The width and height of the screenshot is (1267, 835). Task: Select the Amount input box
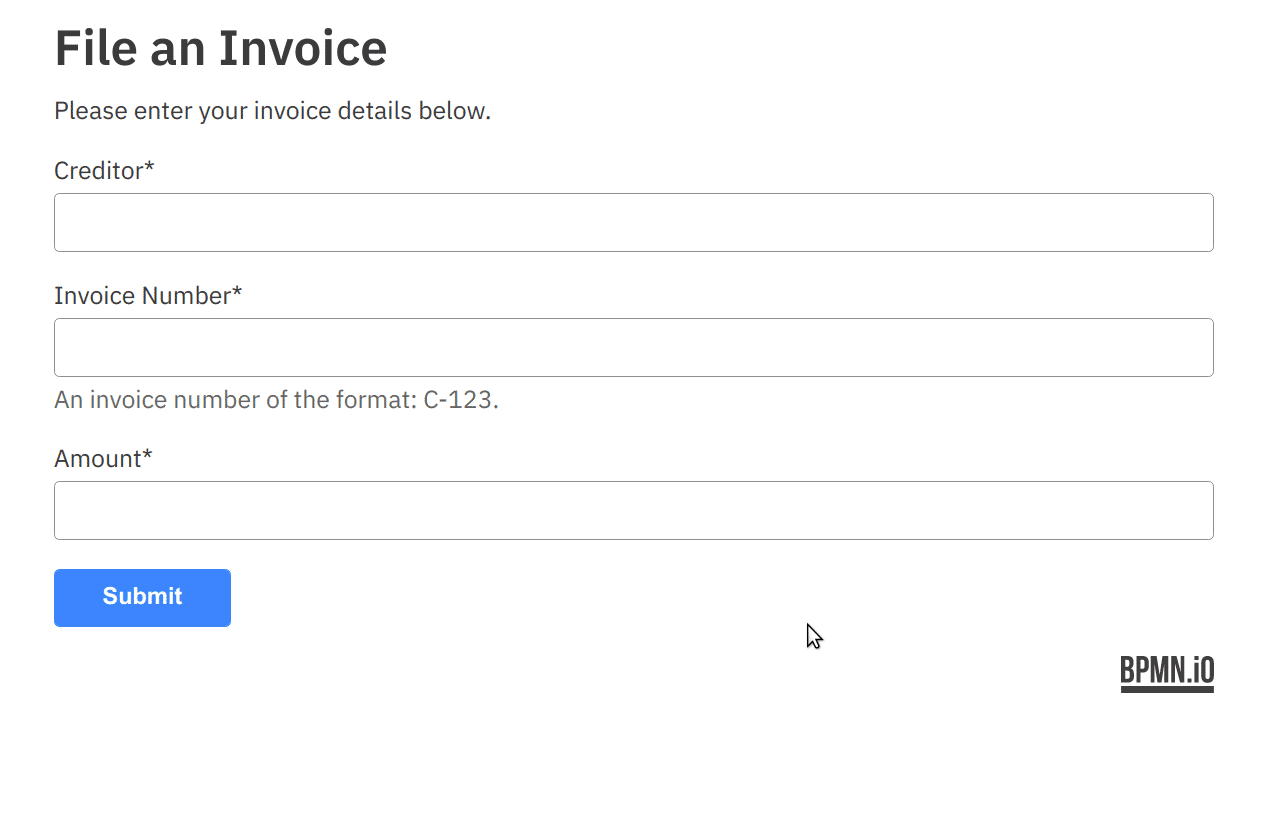633,510
